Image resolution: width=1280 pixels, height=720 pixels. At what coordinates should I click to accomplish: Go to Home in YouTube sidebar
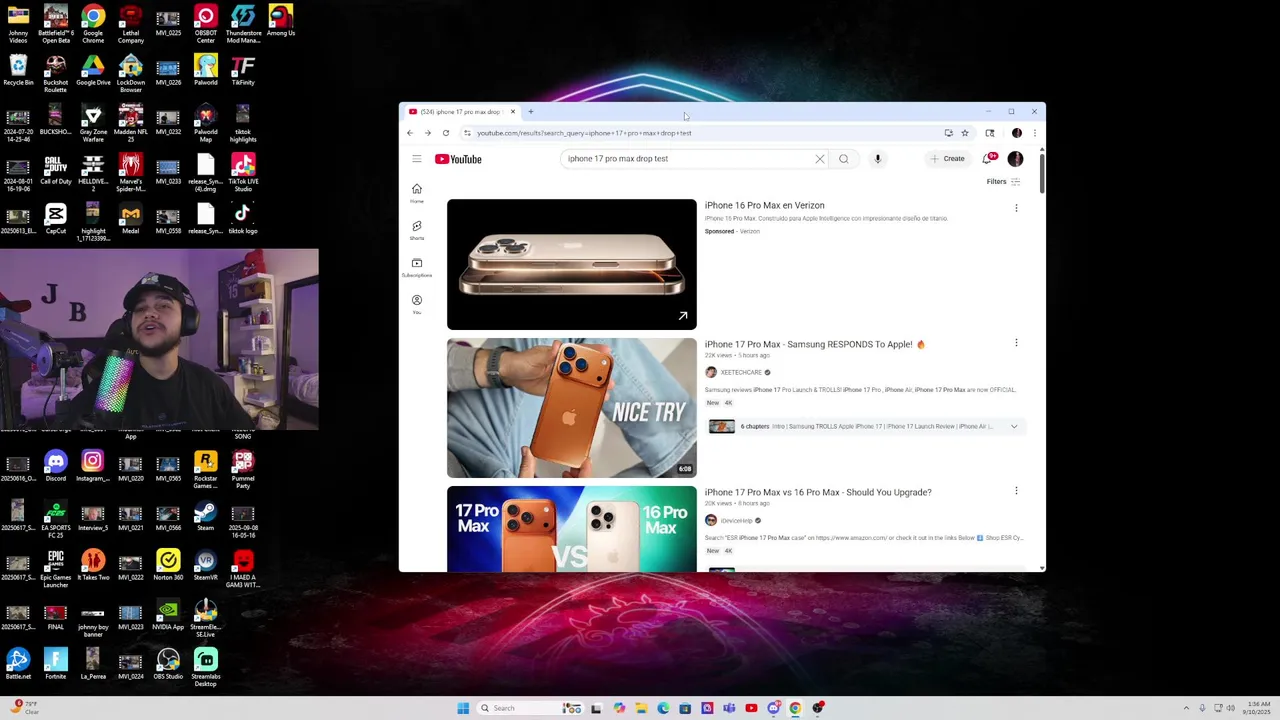tap(417, 193)
